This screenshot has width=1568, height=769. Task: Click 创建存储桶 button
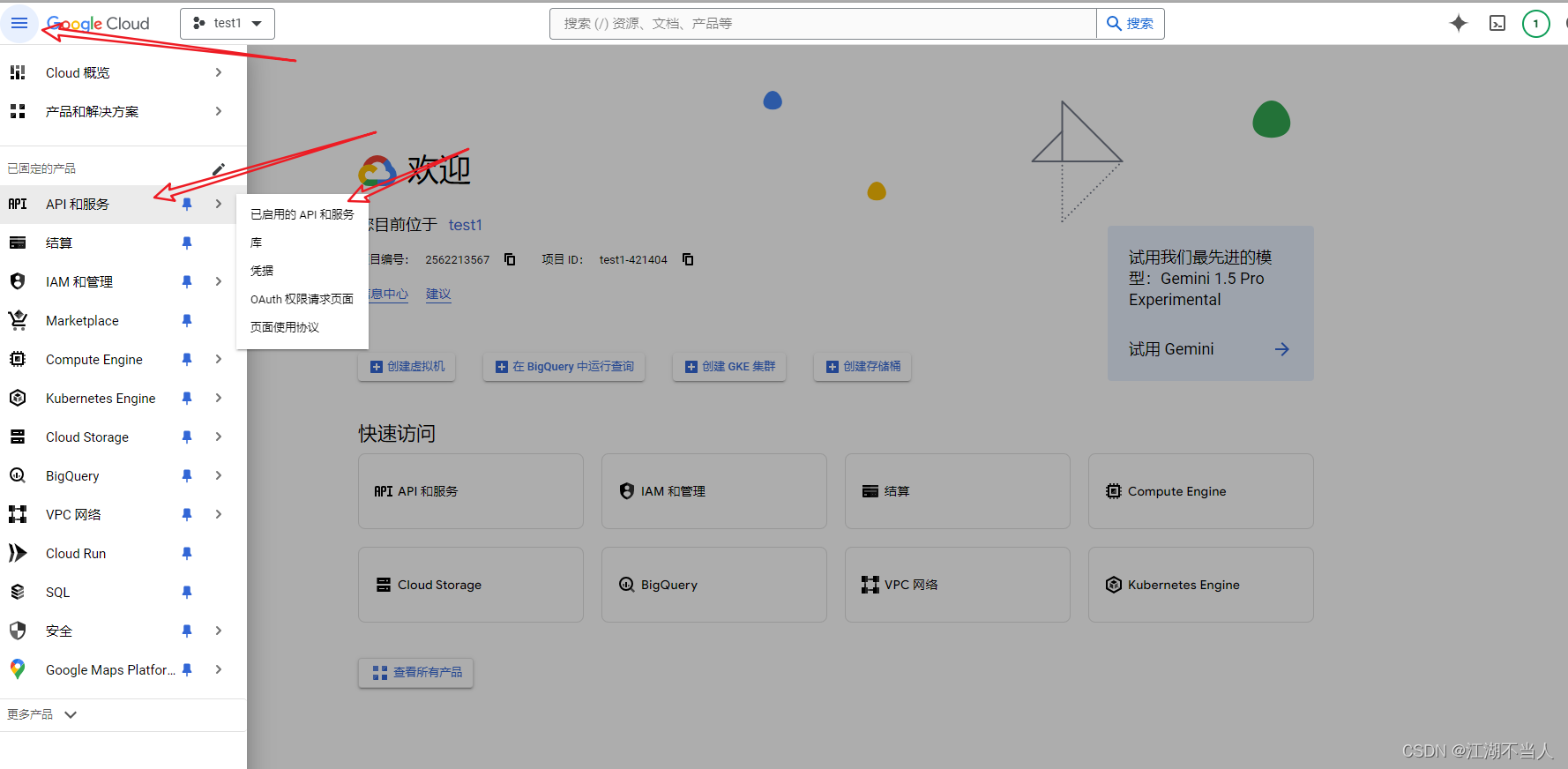pyautogui.click(x=862, y=367)
